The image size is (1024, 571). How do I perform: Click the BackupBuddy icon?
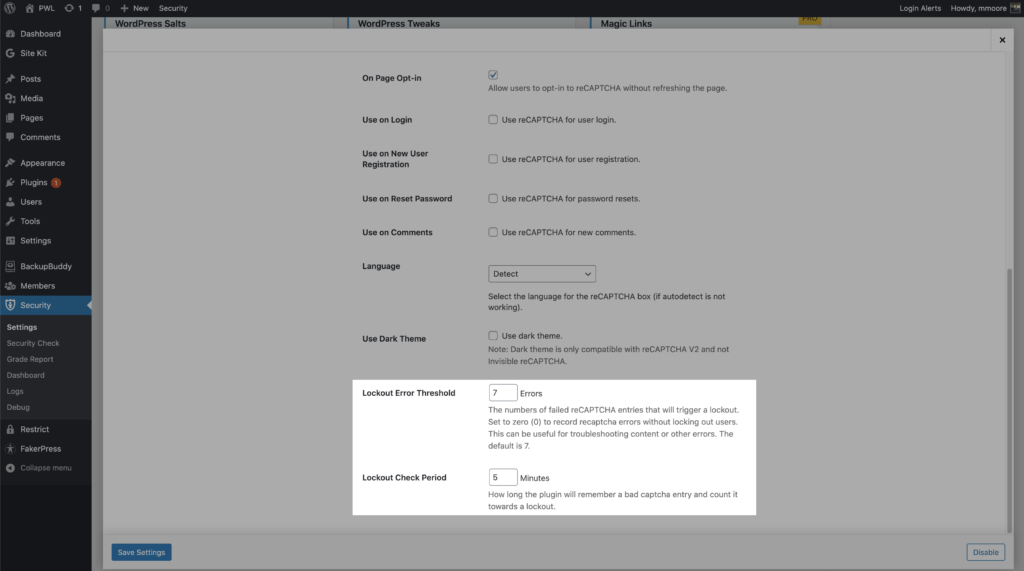pyautogui.click(x=10, y=266)
